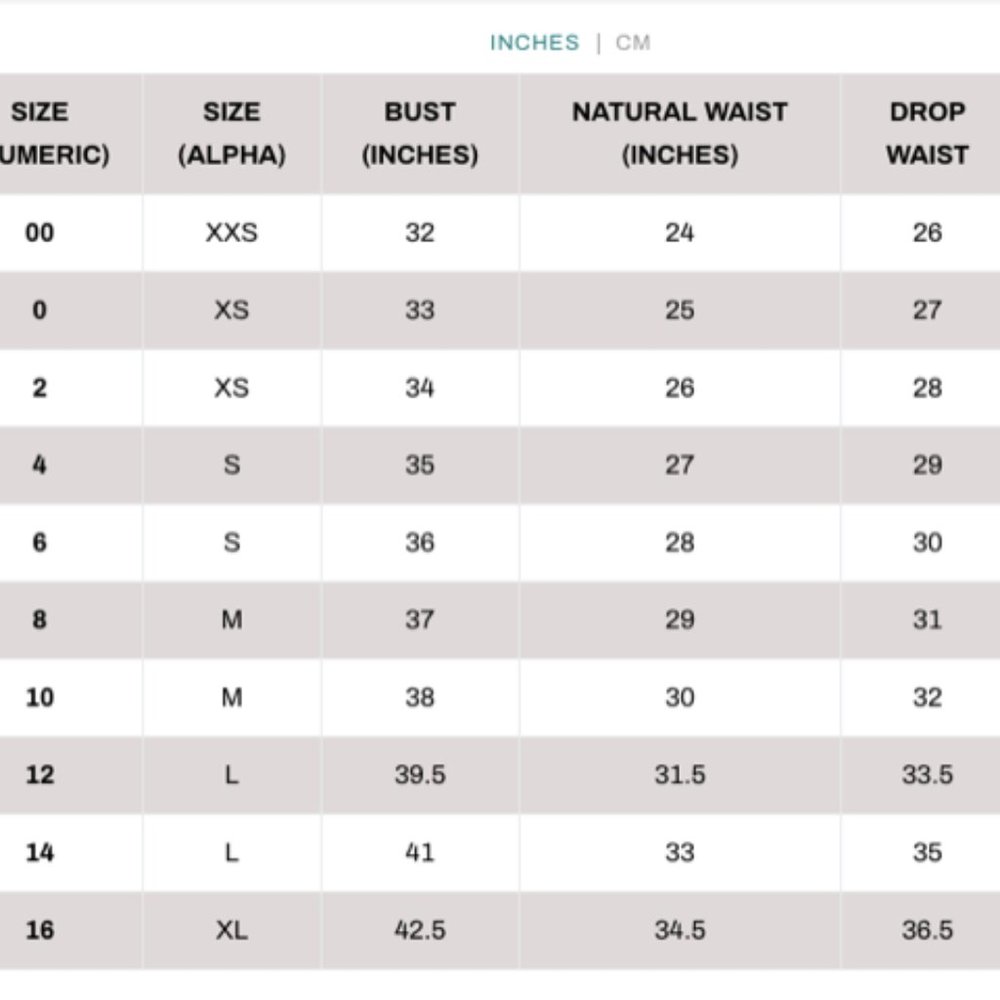Switch units to CM
The image size is (1000, 1000).
[633, 43]
